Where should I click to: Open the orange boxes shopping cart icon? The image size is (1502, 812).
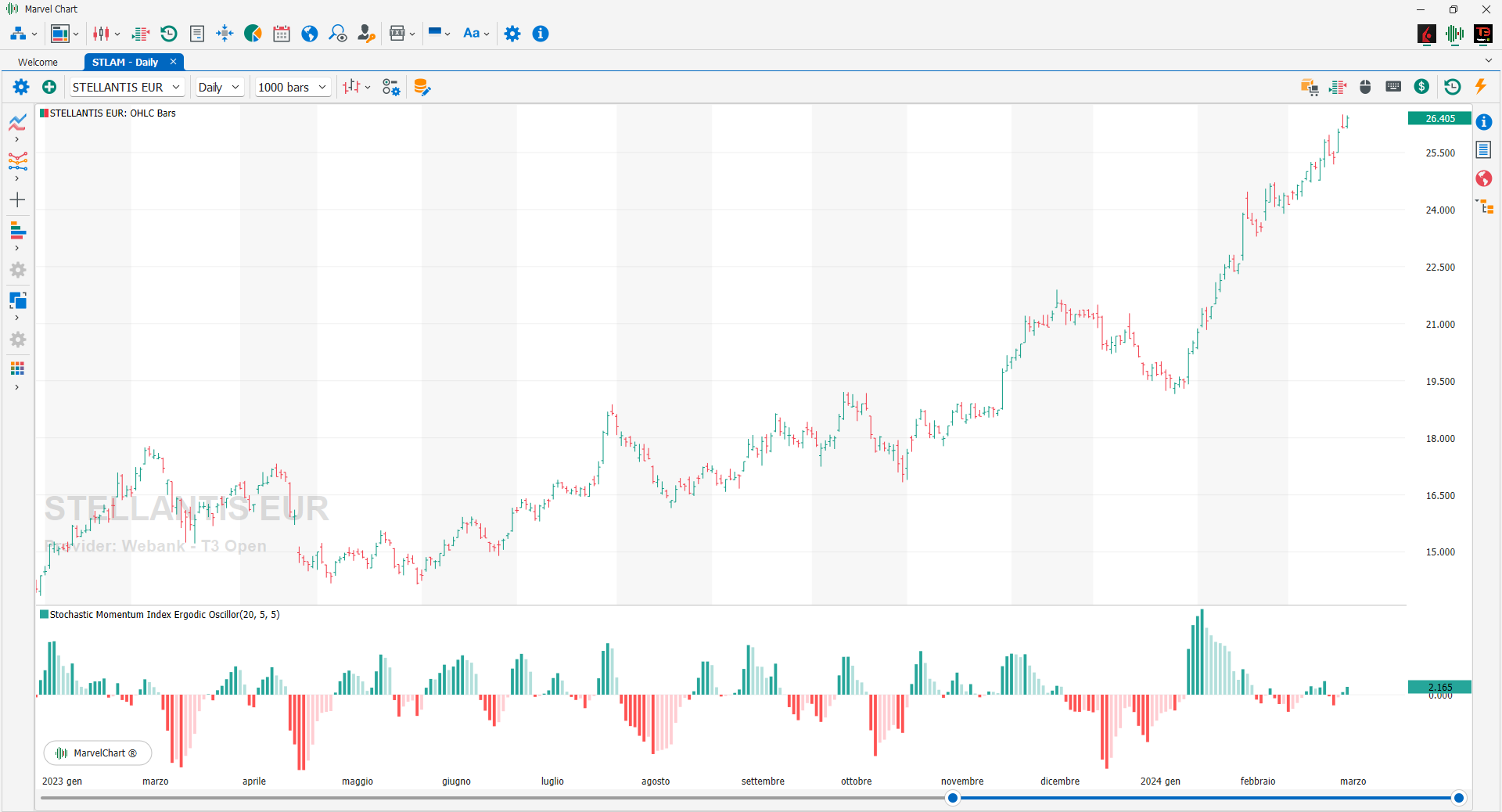click(x=1310, y=87)
